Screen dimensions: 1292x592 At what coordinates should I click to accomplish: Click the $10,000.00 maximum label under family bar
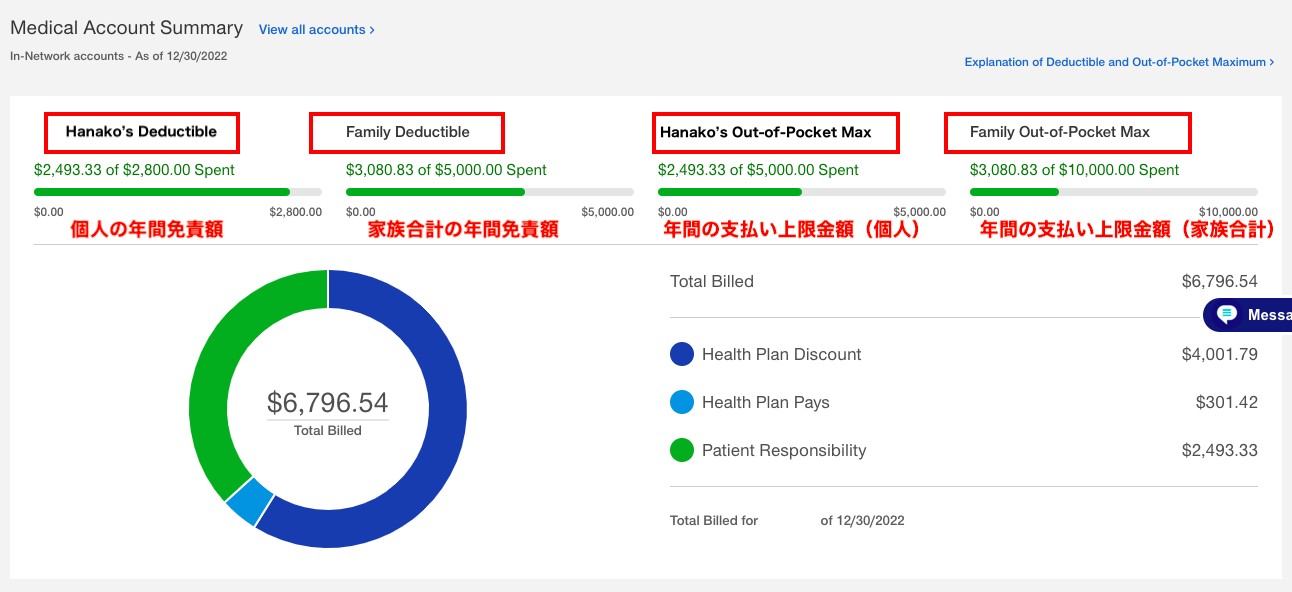1226,212
